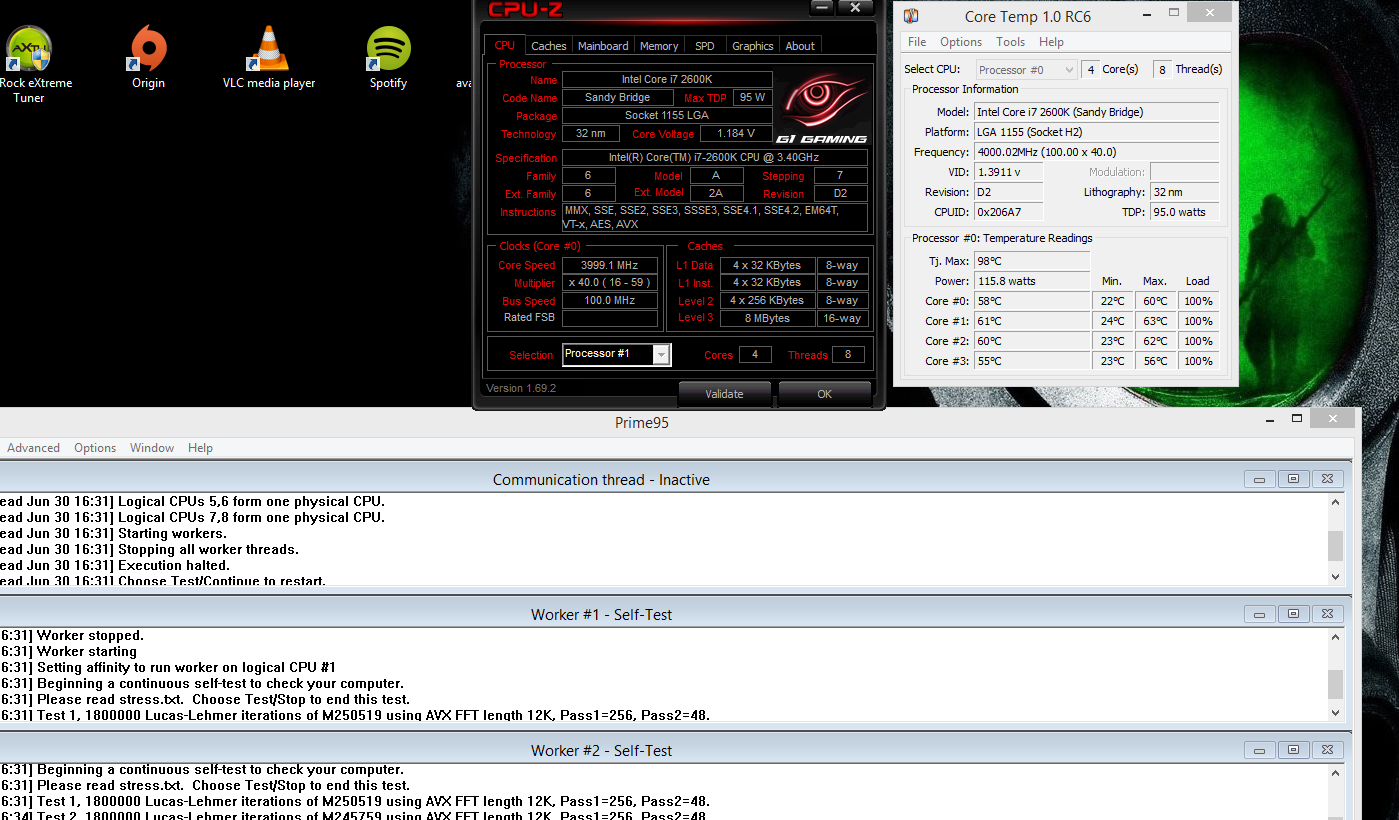This screenshot has height=820, width=1399.
Task: Select the Graphics tab in CPU-Z
Action: click(x=752, y=46)
